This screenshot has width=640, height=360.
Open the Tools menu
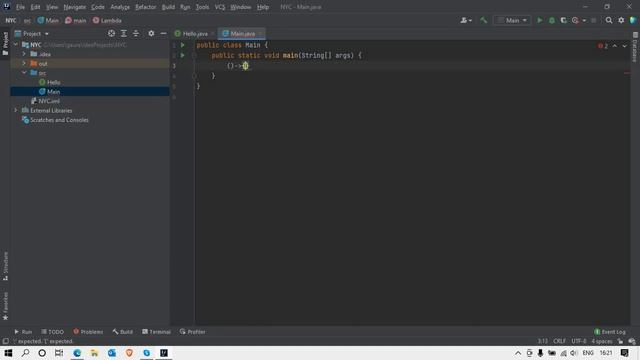pyautogui.click(x=202, y=7)
